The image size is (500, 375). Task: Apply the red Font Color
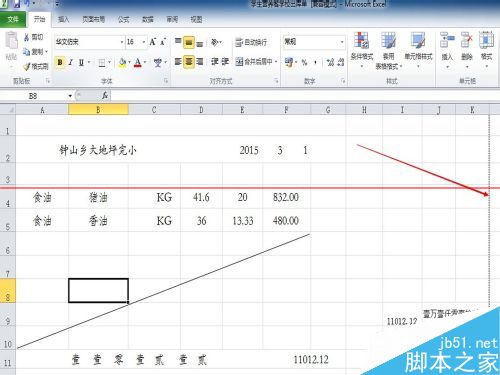(138, 62)
